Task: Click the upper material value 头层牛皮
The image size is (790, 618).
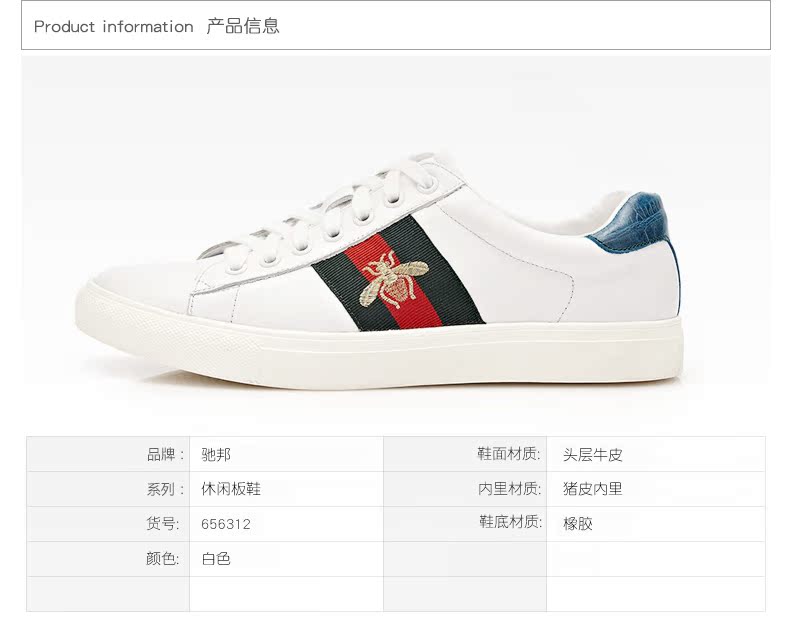Action: coord(593,455)
